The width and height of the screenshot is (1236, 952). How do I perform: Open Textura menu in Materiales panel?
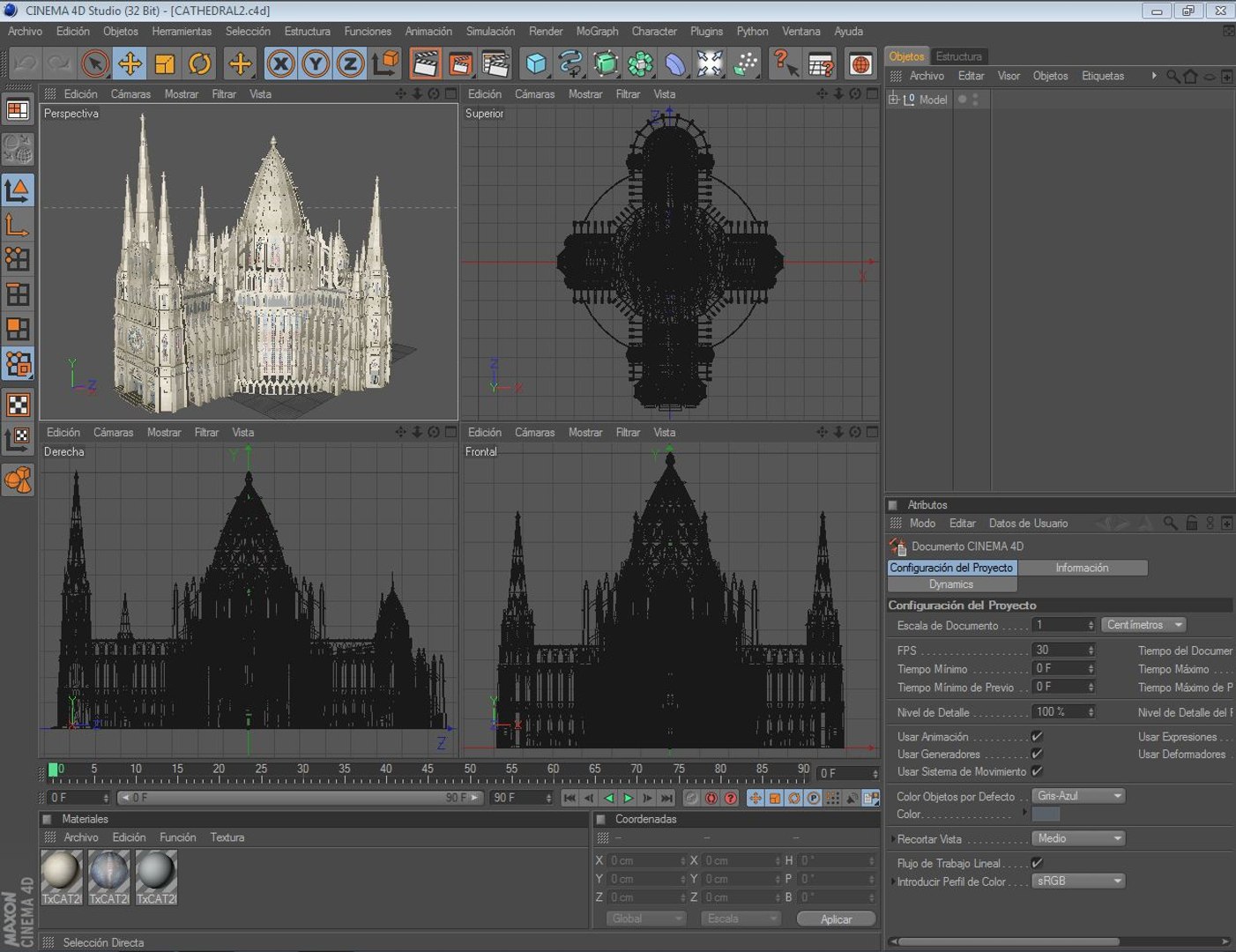tap(227, 837)
